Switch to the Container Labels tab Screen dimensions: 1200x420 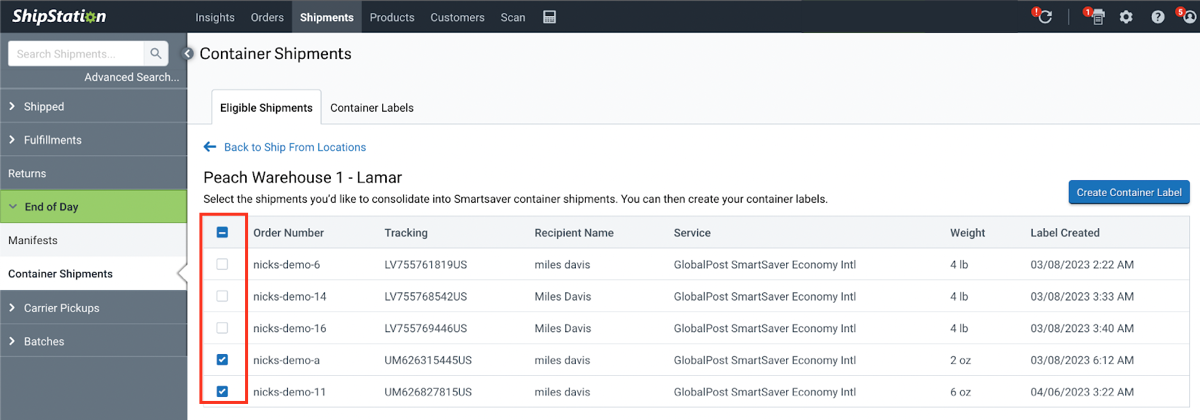click(x=372, y=107)
